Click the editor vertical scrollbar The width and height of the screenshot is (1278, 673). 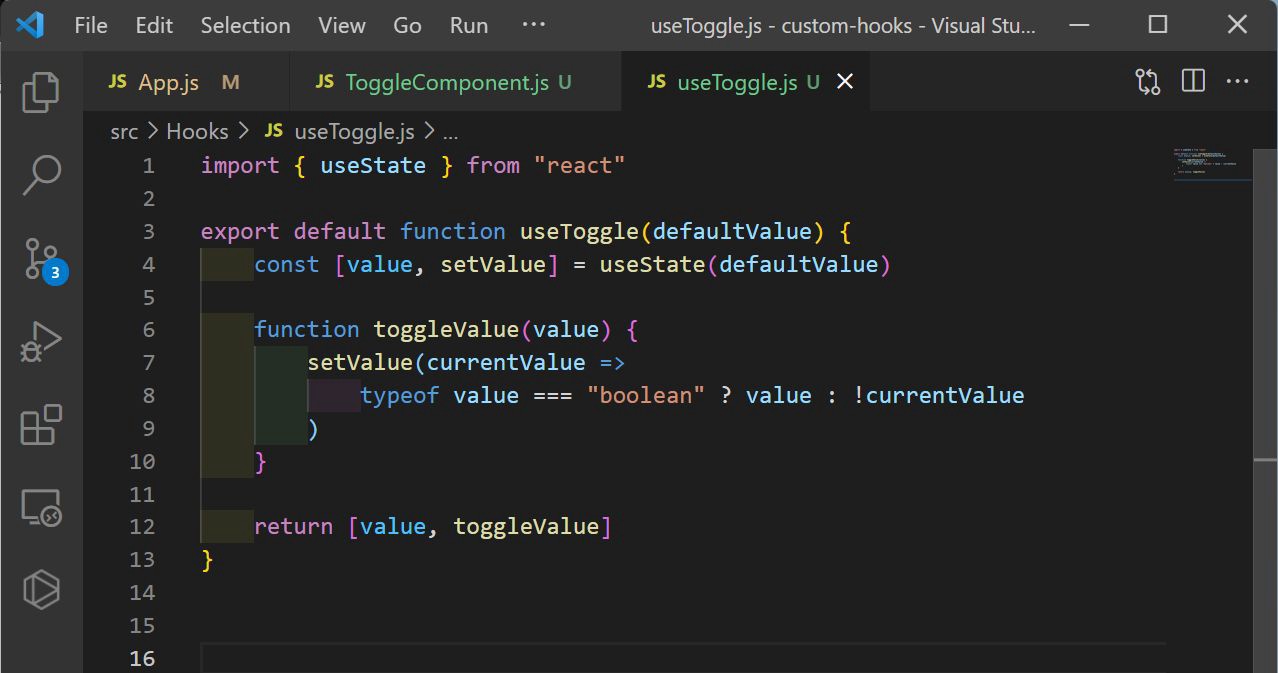pyautogui.click(x=1265, y=410)
